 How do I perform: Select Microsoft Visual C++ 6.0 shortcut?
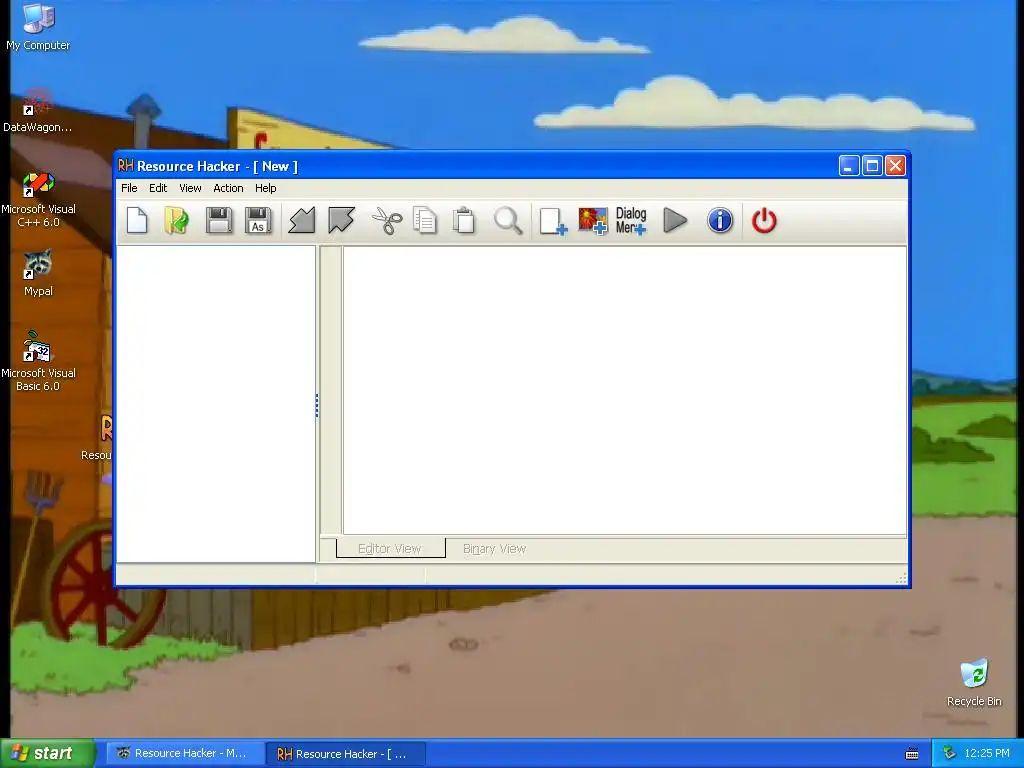click(38, 199)
